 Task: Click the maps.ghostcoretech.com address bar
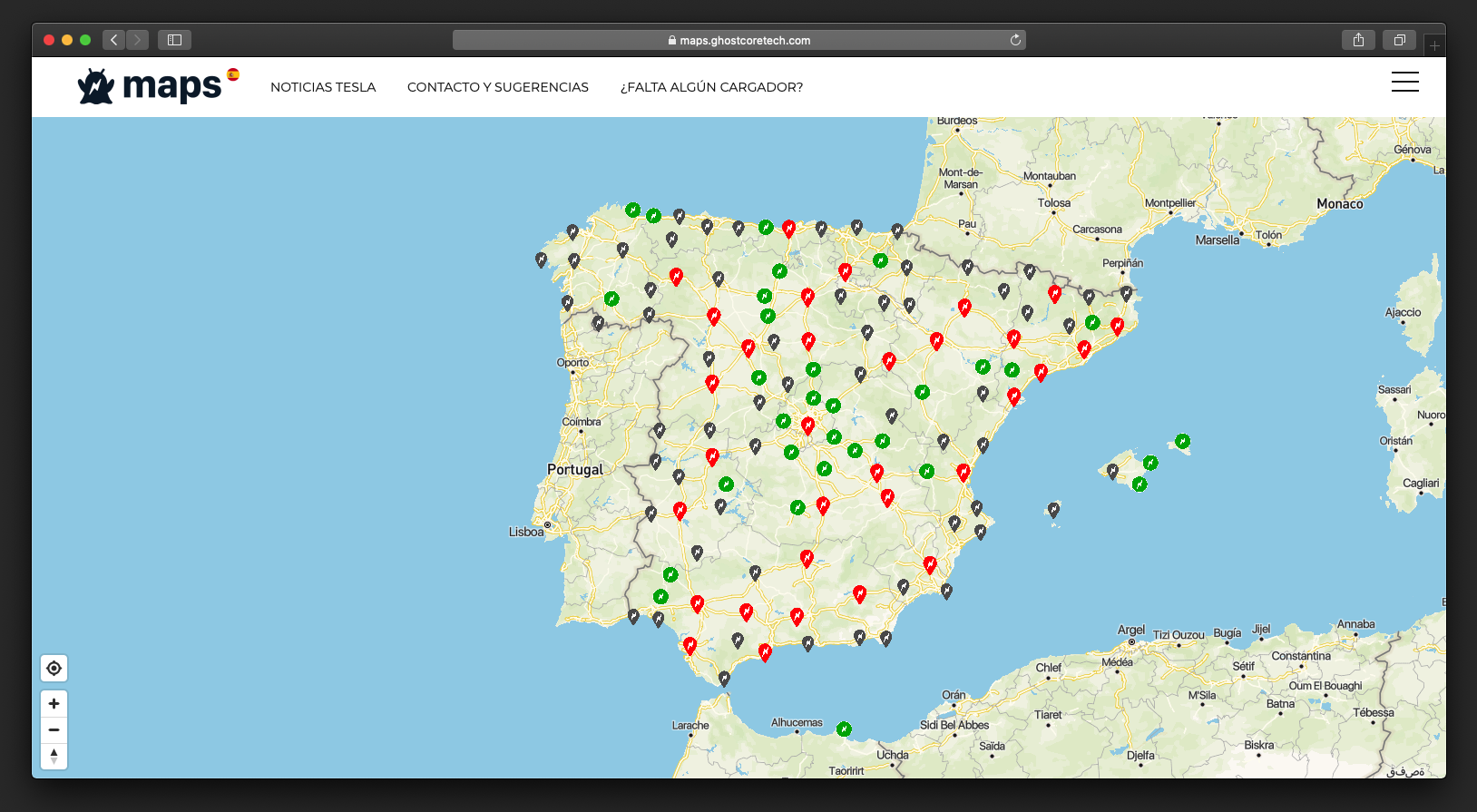tap(738, 40)
